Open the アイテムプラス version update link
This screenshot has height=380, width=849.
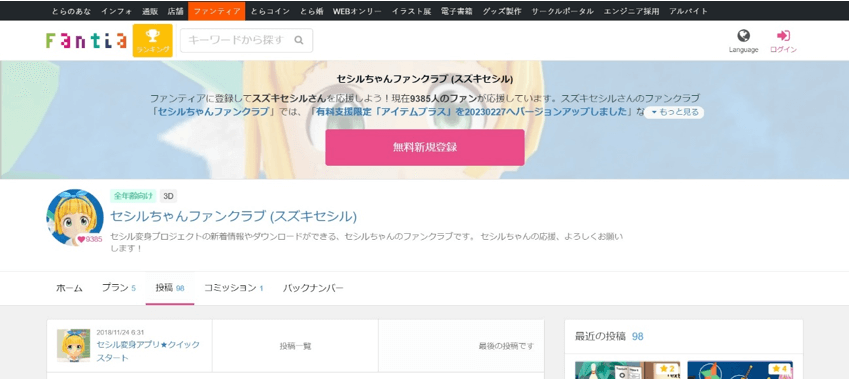[472, 112]
